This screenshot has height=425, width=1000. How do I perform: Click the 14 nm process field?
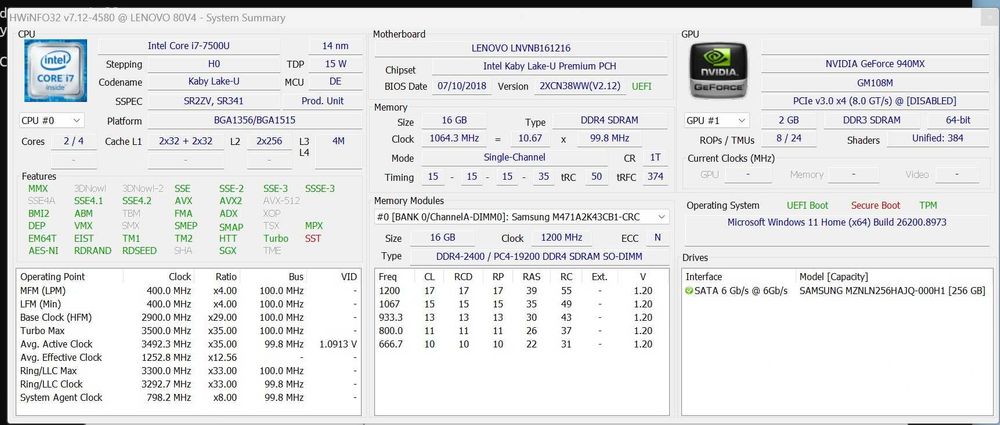coord(335,46)
